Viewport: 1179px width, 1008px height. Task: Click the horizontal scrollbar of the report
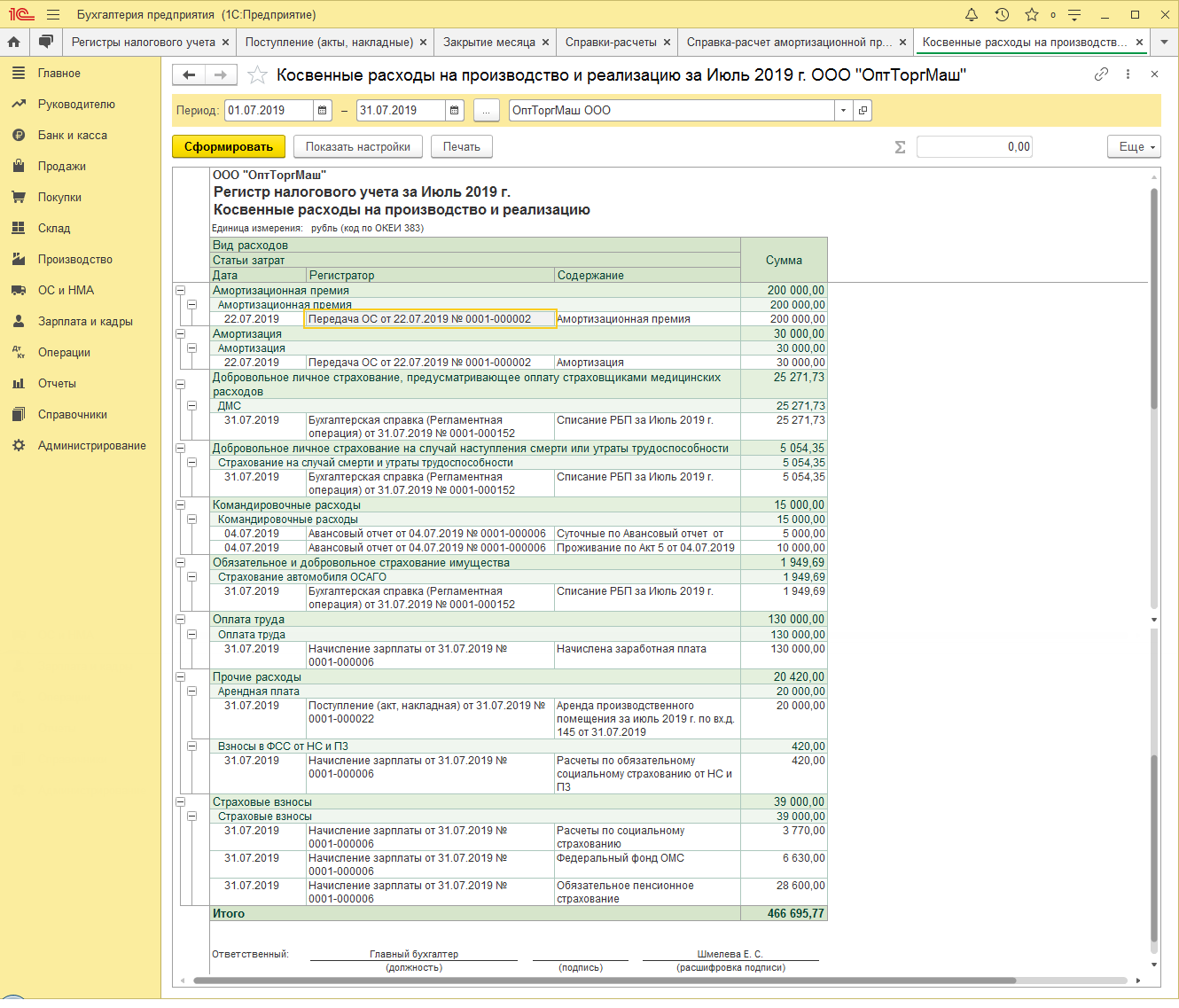click(605, 981)
